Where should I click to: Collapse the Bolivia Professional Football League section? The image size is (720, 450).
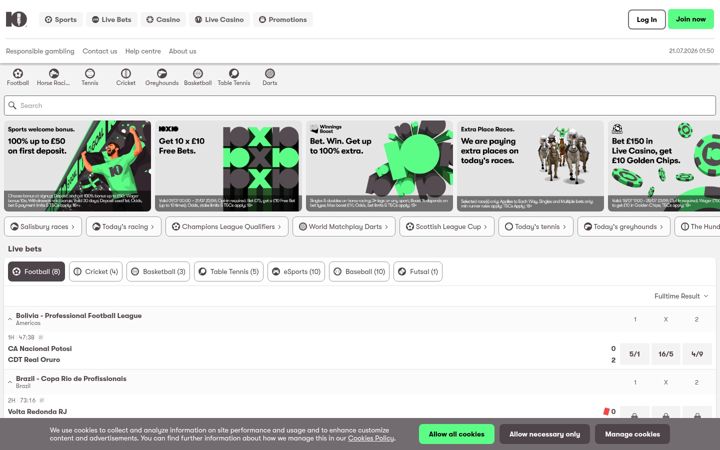(x=10, y=319)
